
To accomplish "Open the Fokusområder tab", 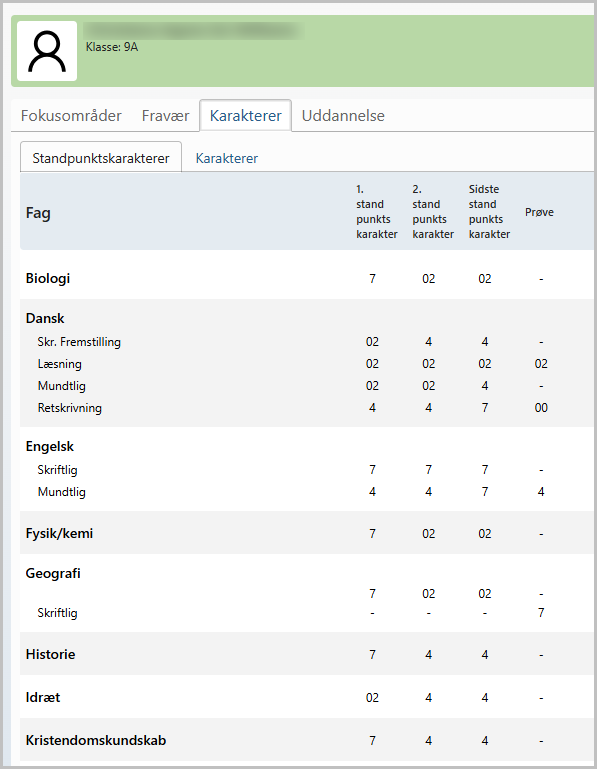I will coord(71,116).
